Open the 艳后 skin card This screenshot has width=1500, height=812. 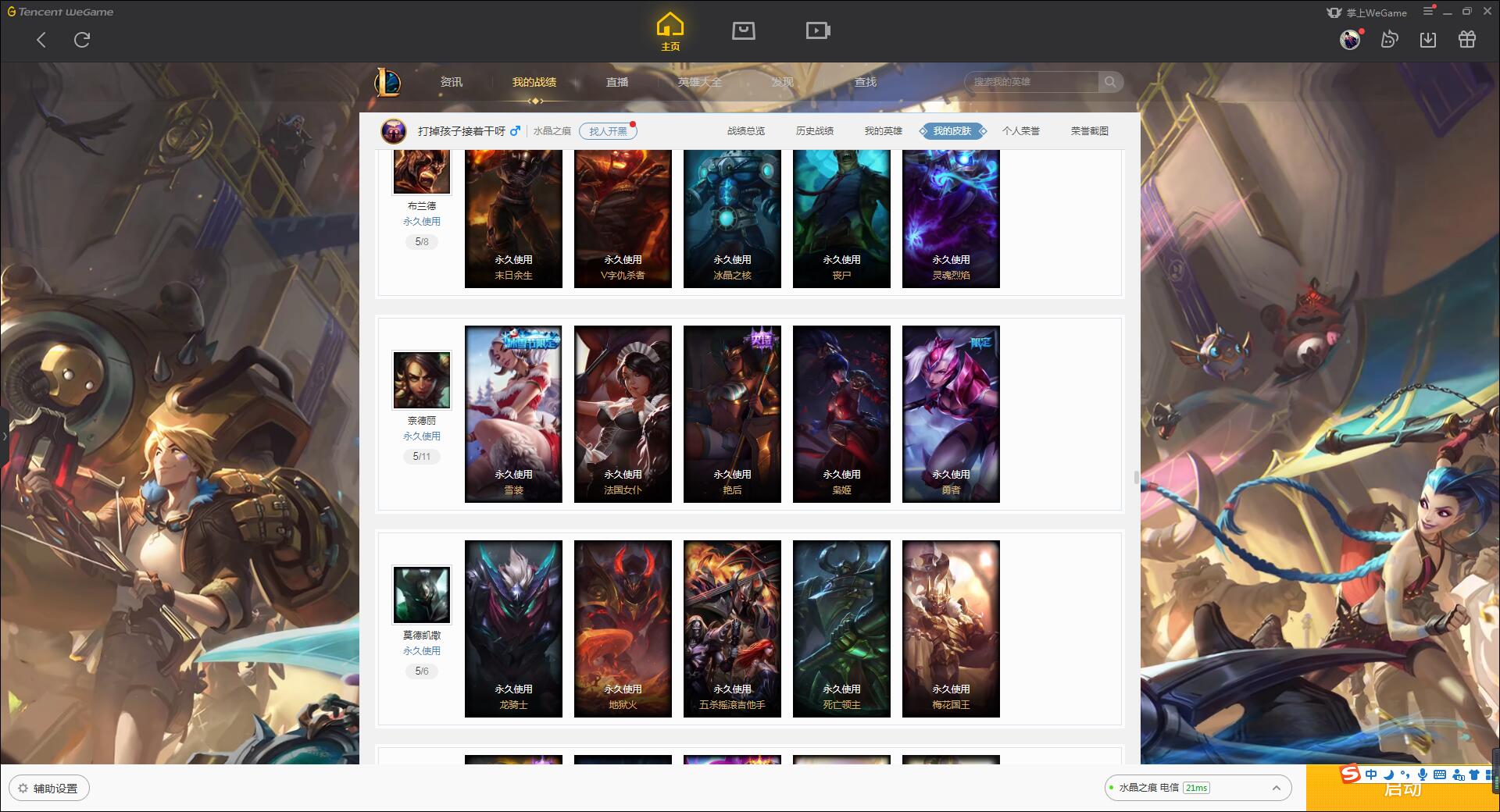point(732,414)
